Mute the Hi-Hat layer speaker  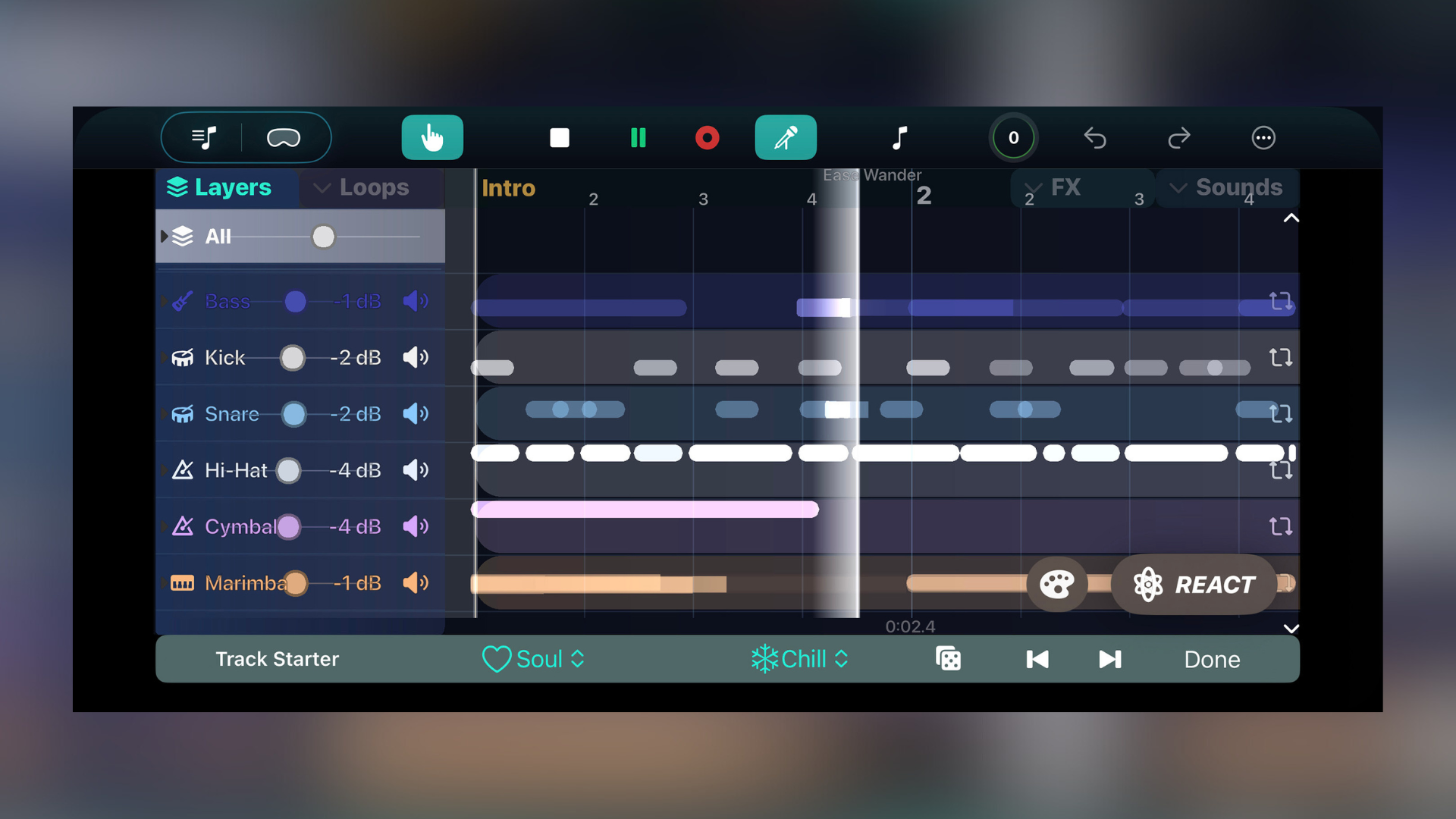(x=416, y=470)
